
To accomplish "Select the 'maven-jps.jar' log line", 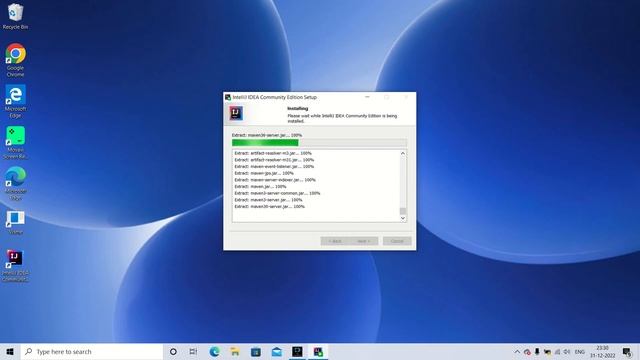I will [264, 173].
